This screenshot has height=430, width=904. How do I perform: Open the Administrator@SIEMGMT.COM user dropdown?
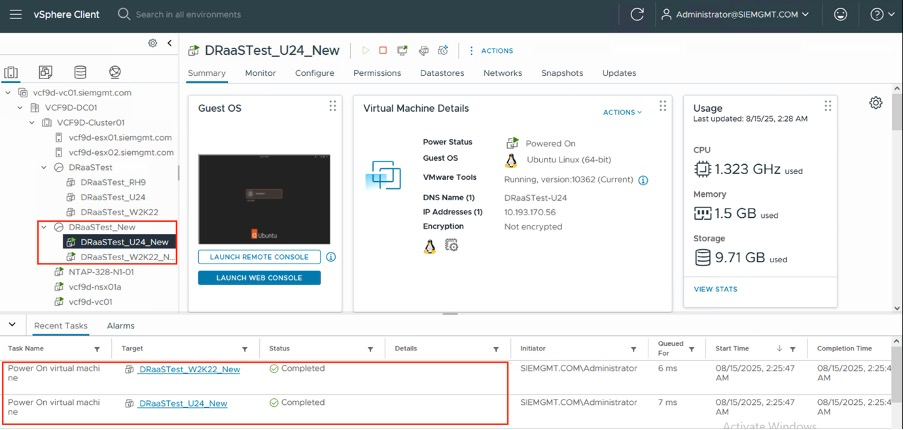735,15
